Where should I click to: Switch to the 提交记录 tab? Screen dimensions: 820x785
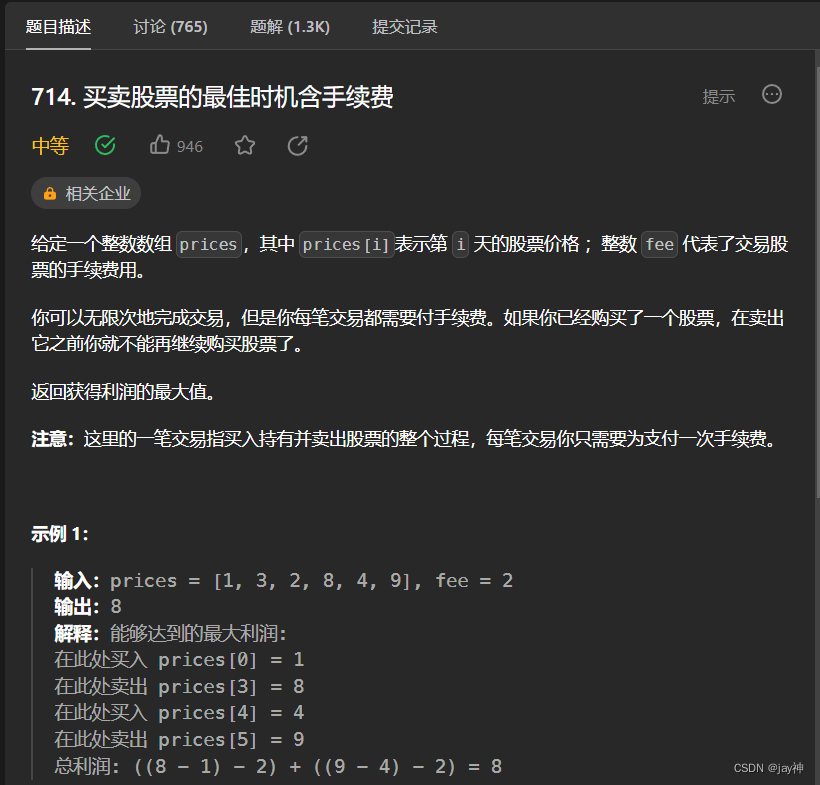click(405, 27)
